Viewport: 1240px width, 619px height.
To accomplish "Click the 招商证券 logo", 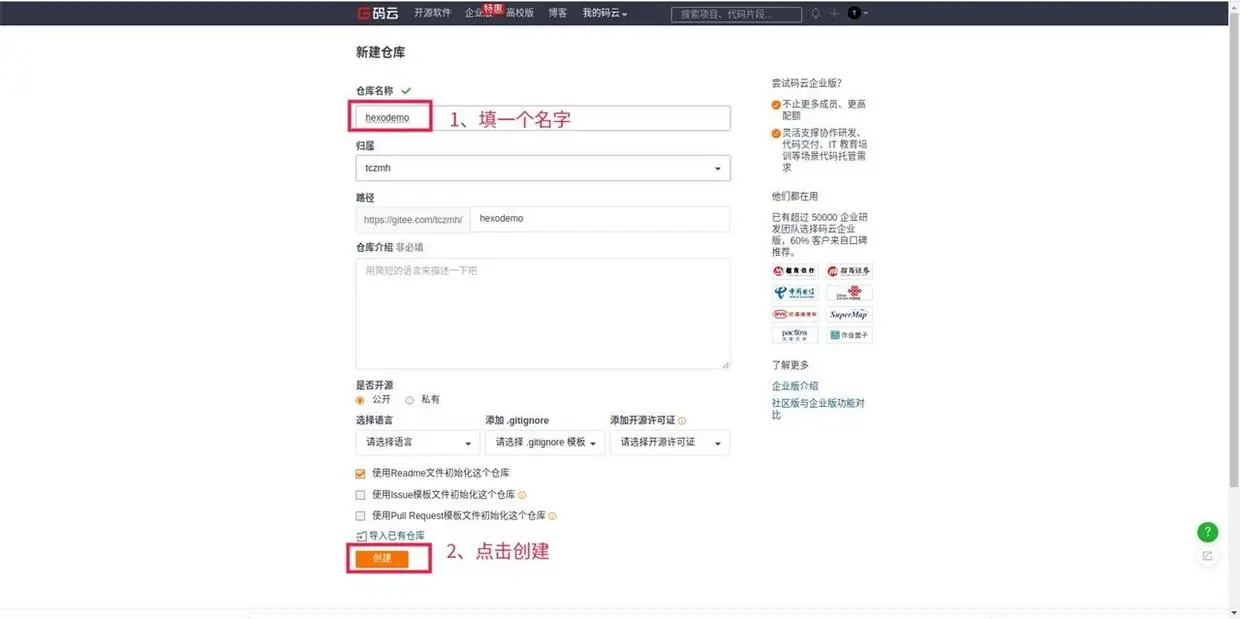I will (849, 271).
